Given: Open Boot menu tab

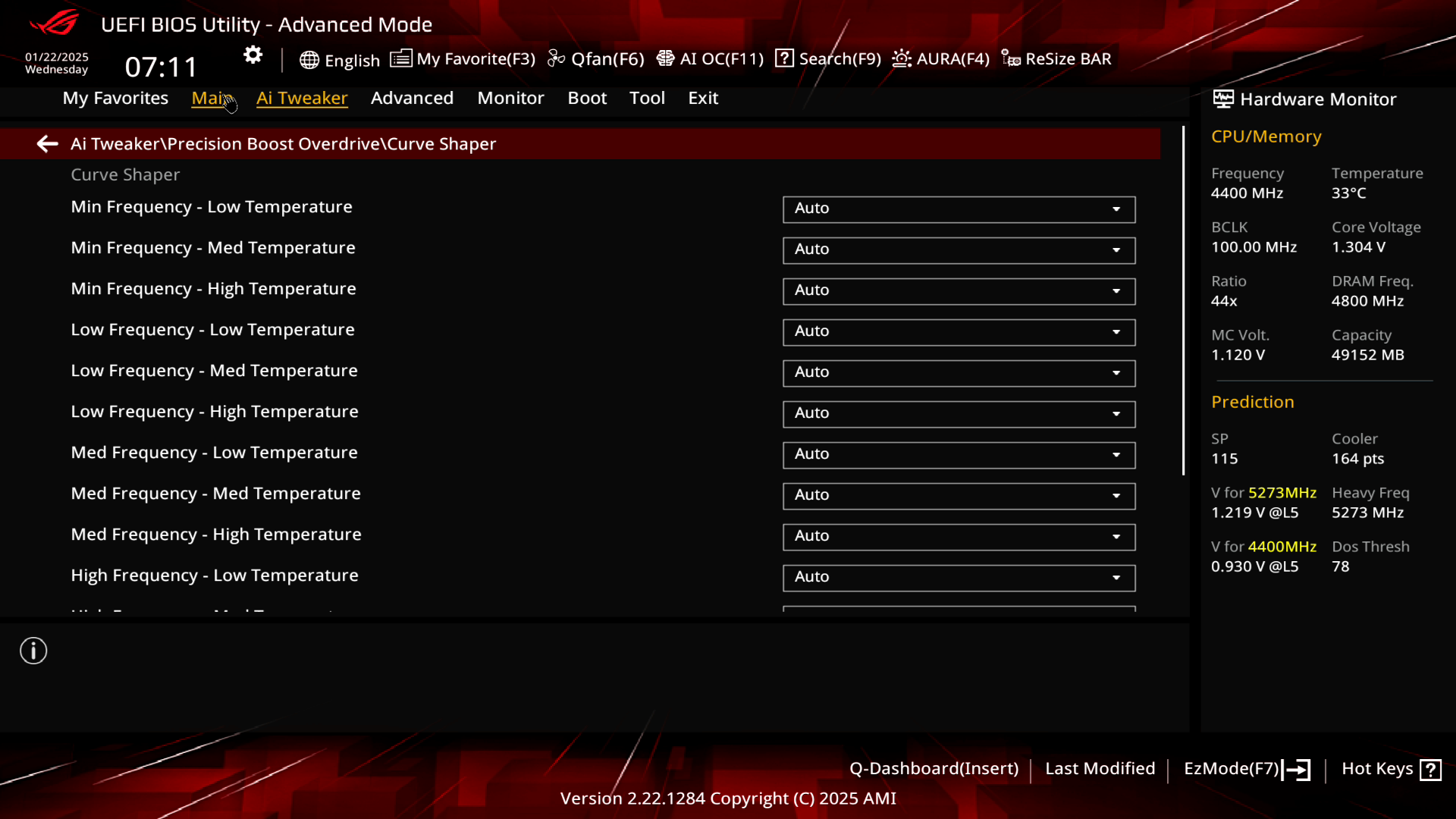Looking at the screenshot, I should 587,97.
